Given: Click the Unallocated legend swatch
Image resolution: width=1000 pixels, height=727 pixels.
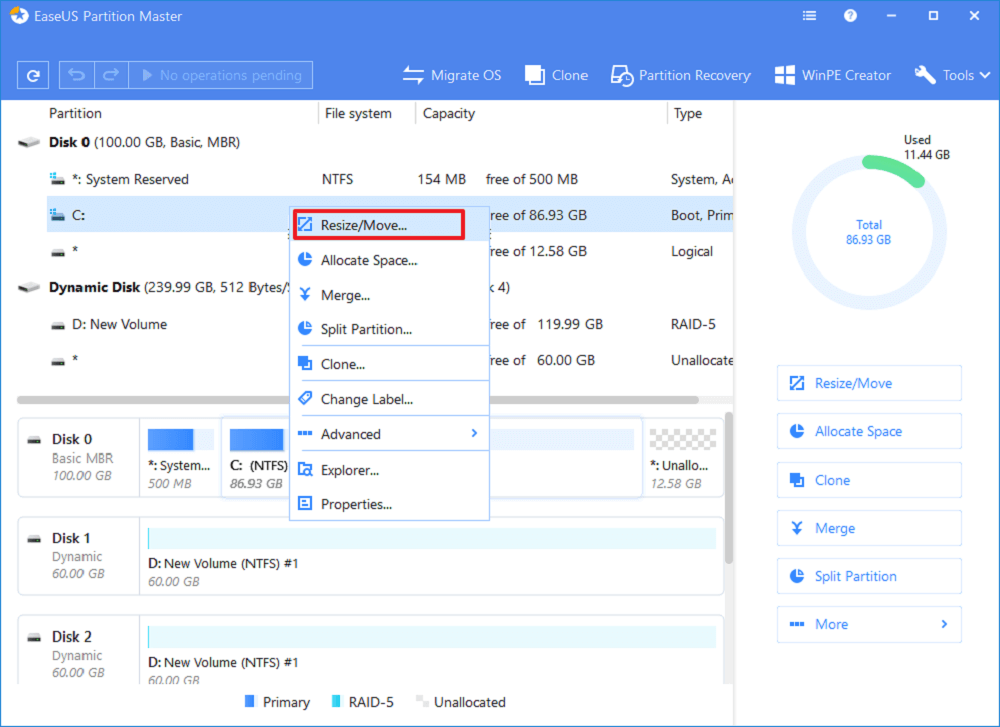Looking at the screenshot, I should 421,701.
